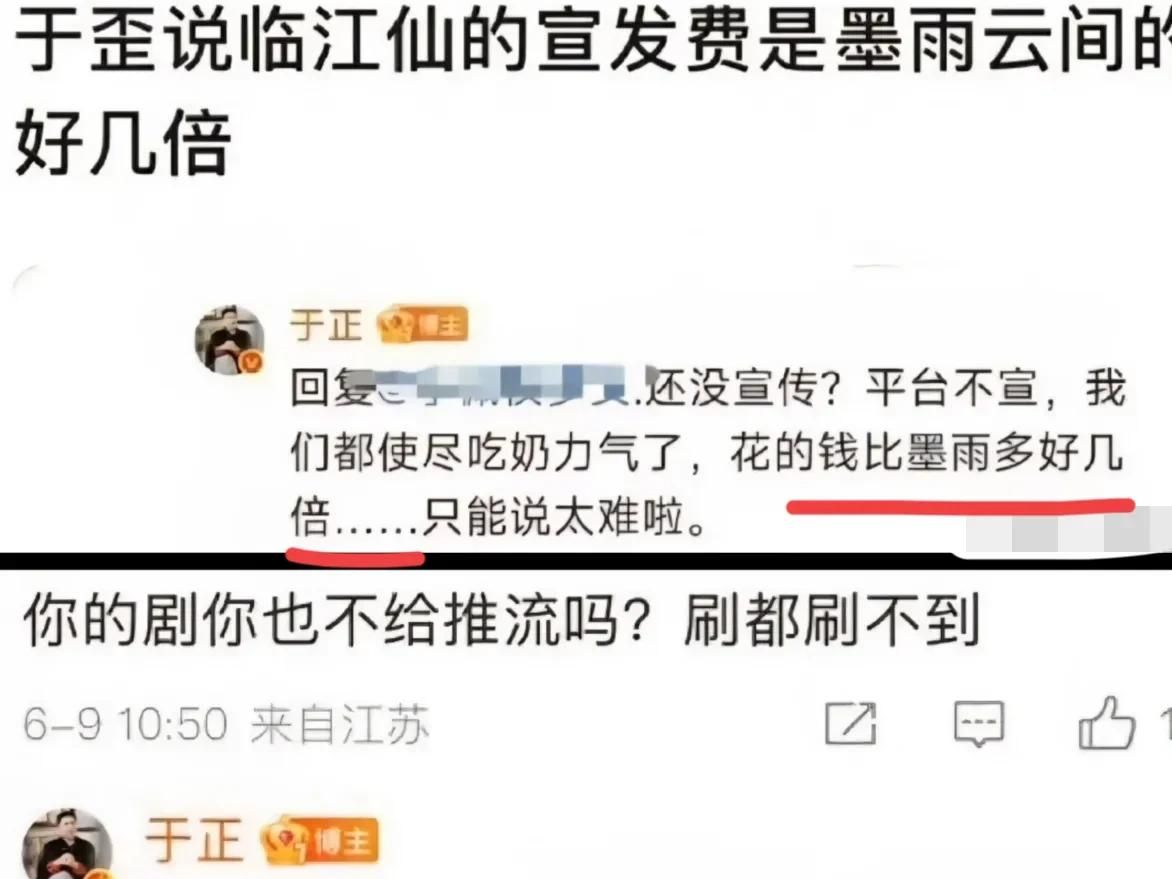
Task: Open comments via speech bubble icon
Action: point(978,724)
